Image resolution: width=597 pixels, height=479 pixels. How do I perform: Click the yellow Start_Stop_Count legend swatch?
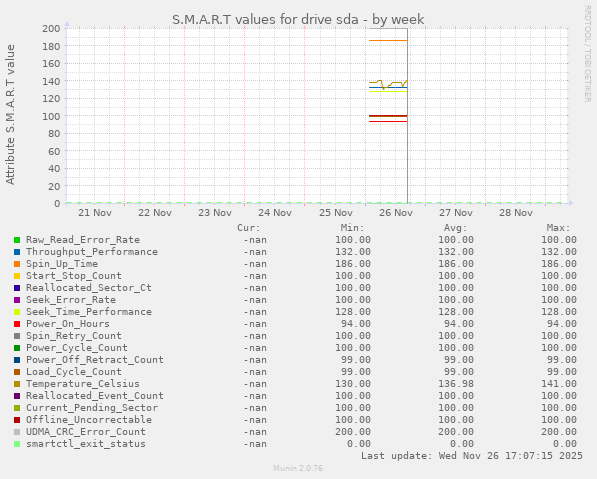coord(17,276)
